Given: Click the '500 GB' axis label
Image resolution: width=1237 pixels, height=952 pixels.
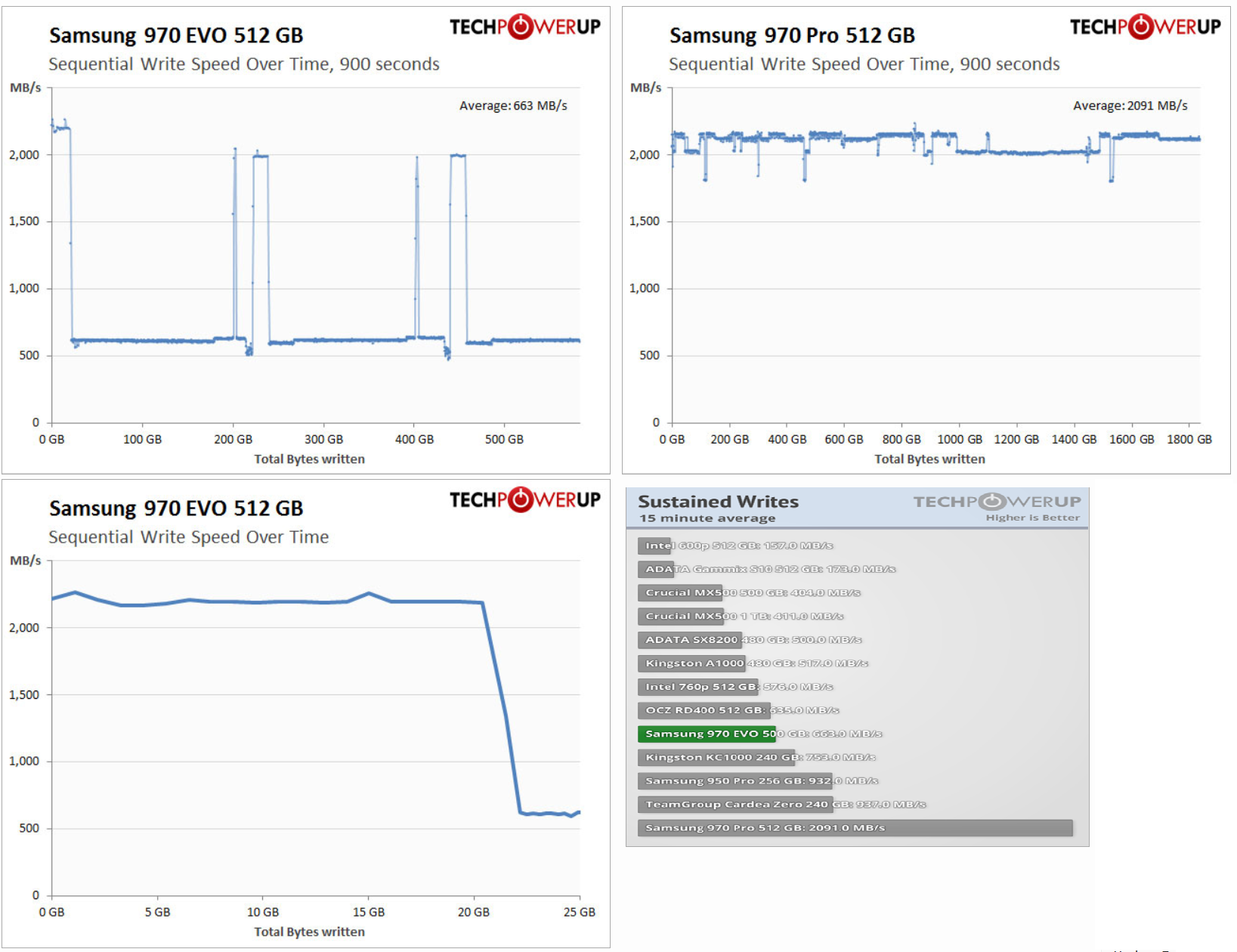Looking at the screenshot, I should coord(504,439).
